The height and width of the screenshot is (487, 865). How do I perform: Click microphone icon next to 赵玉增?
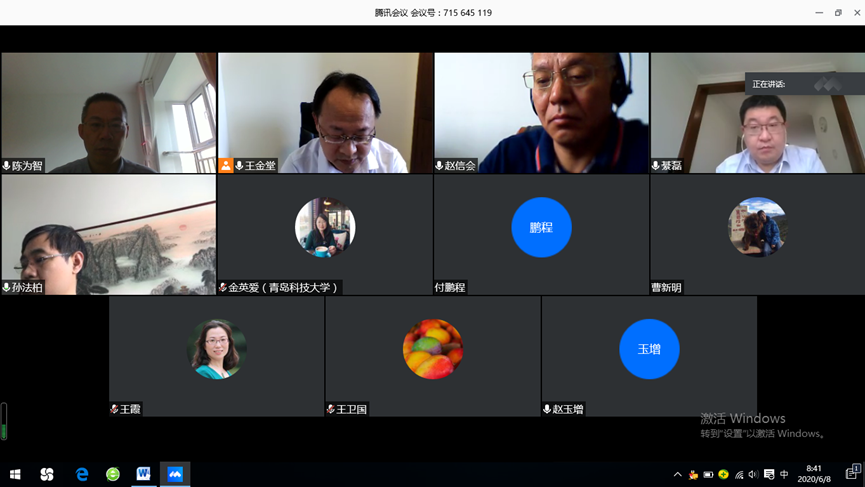548,409
